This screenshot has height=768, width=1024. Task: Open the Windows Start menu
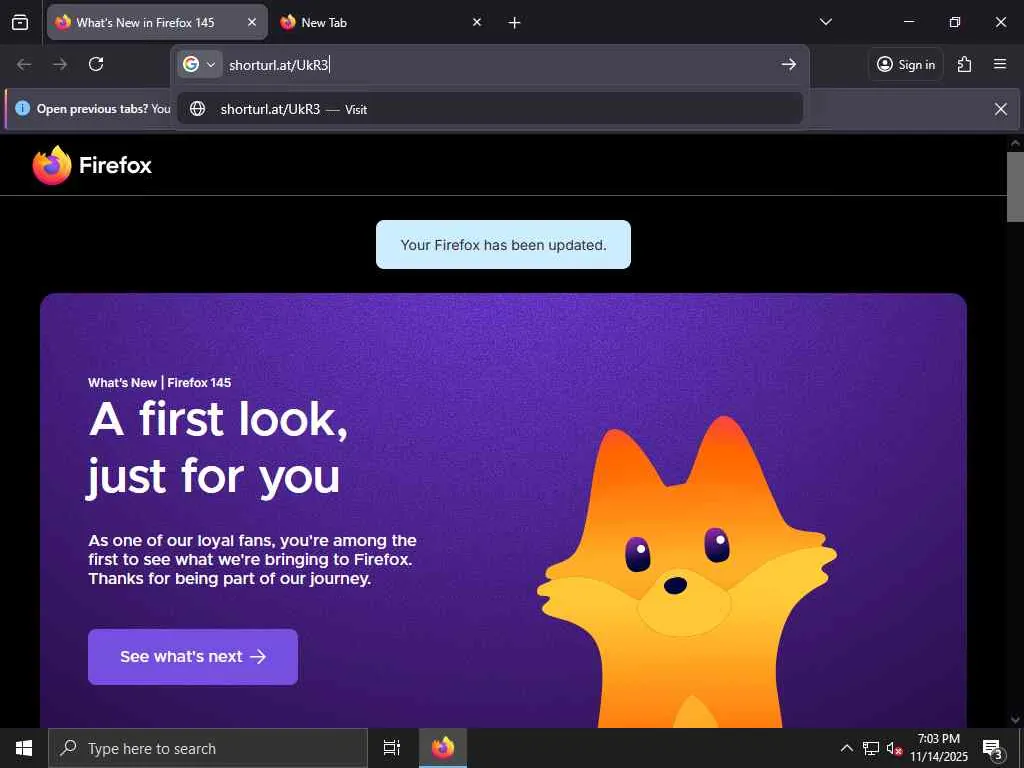click(24, 748)
